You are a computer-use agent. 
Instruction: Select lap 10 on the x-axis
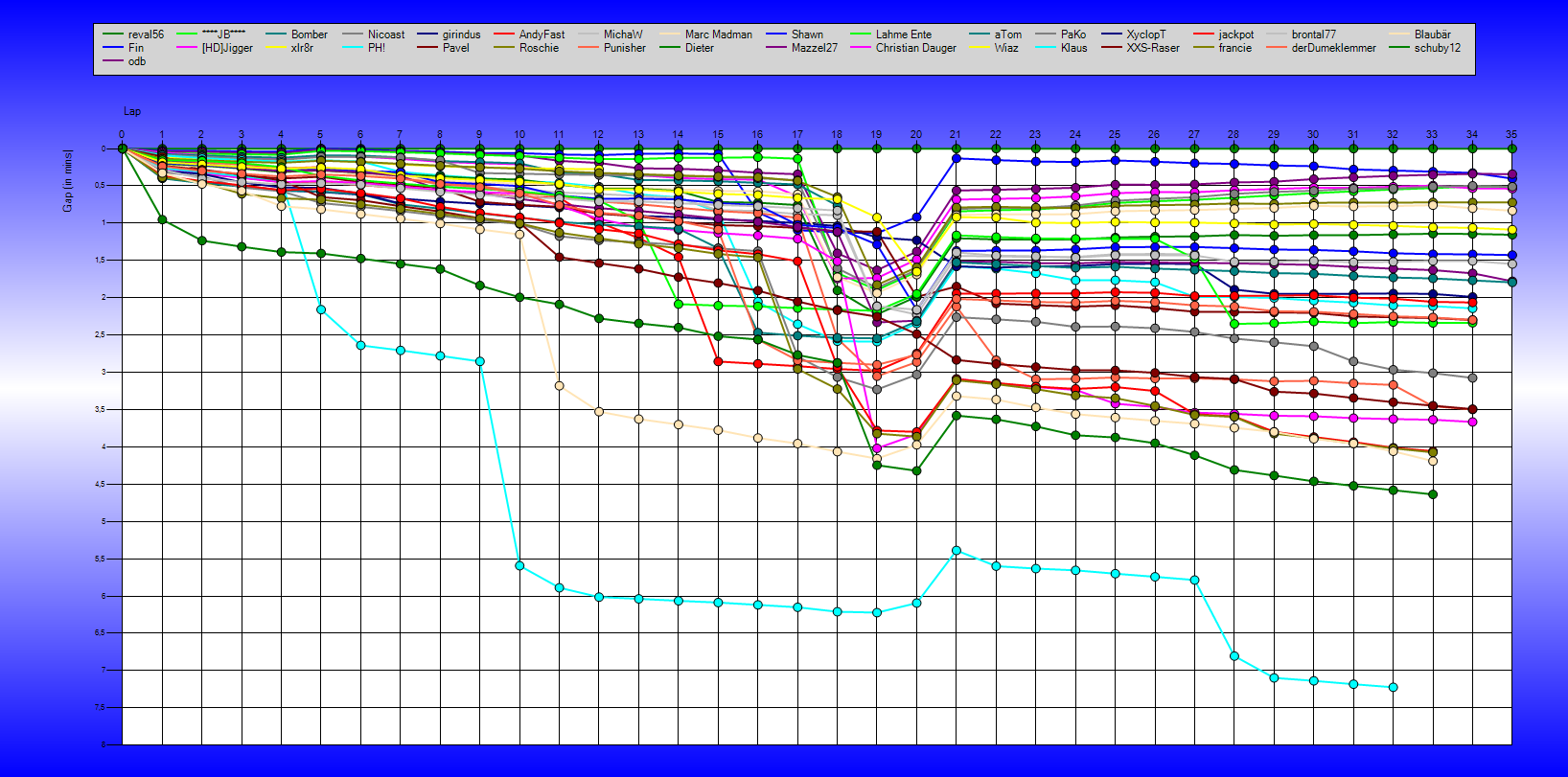pos(519,135)
